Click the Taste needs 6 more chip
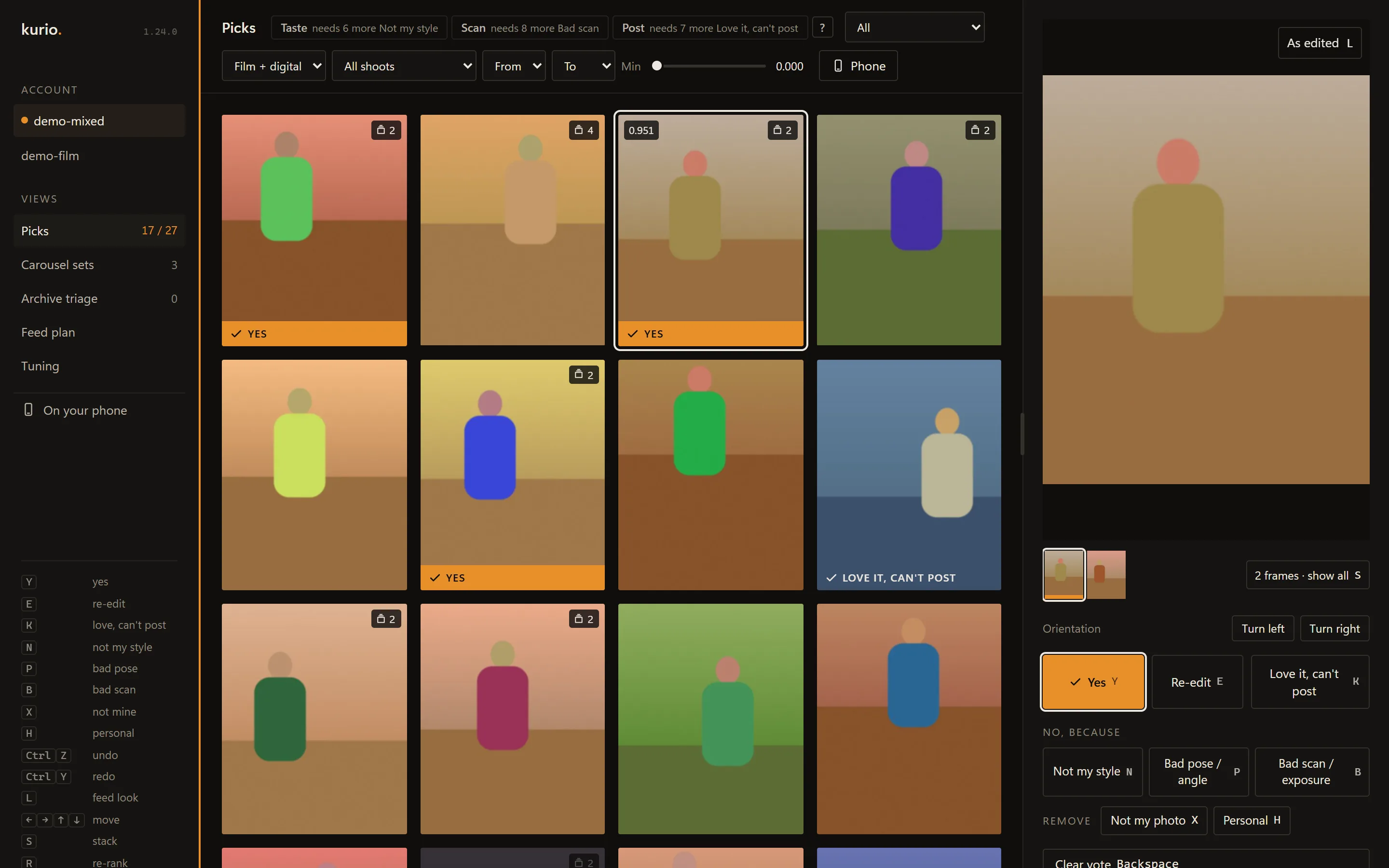Image resolution: width=1389 pixels, height=868 pixels. [x=359, y=27]
